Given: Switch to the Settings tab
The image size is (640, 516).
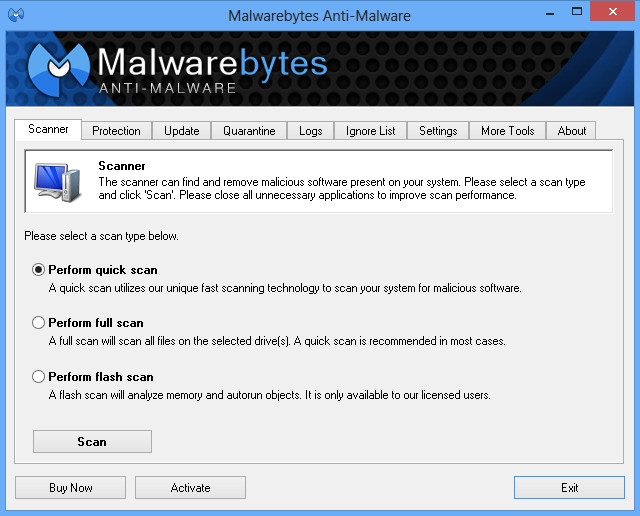Looking at the screenshot, I should tap(438, 131).
